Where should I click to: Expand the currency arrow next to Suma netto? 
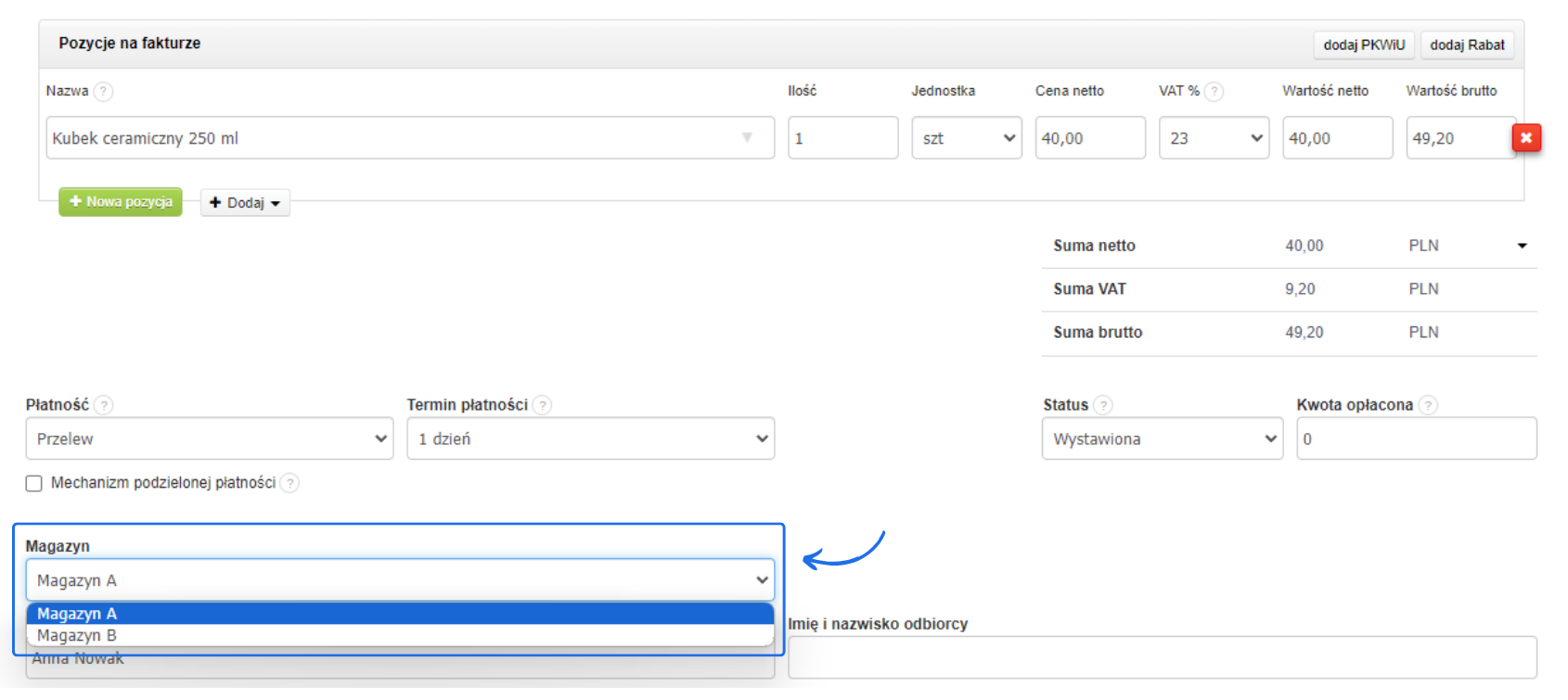(1522, 246)
